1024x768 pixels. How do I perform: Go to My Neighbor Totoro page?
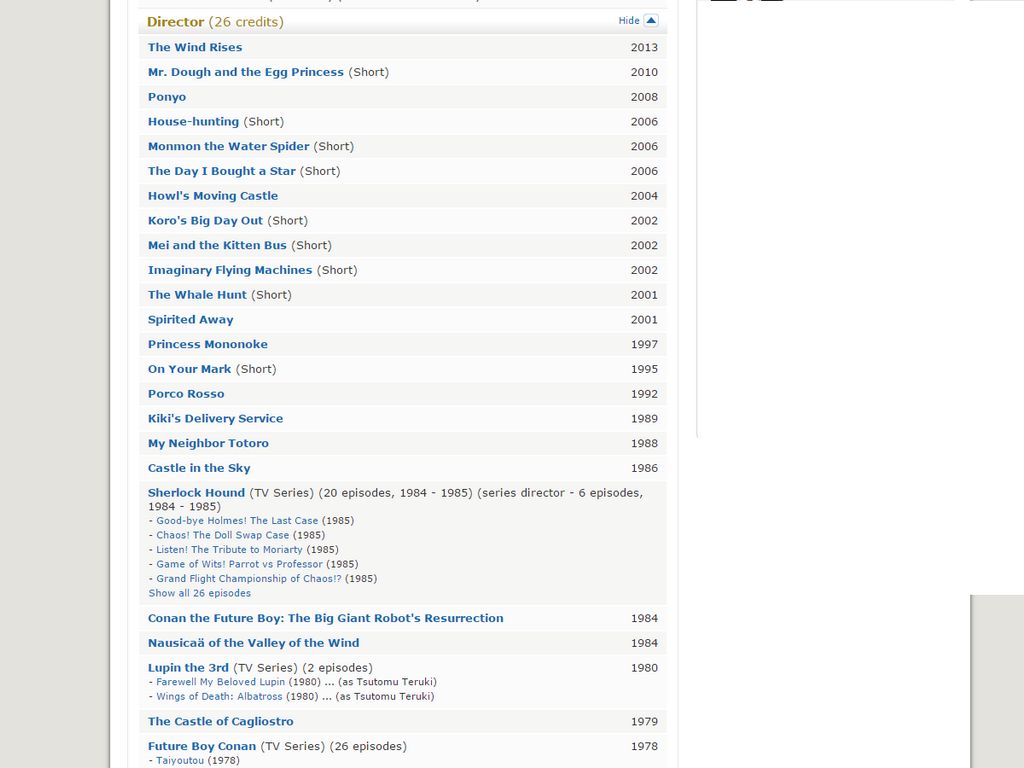[208, 443]
